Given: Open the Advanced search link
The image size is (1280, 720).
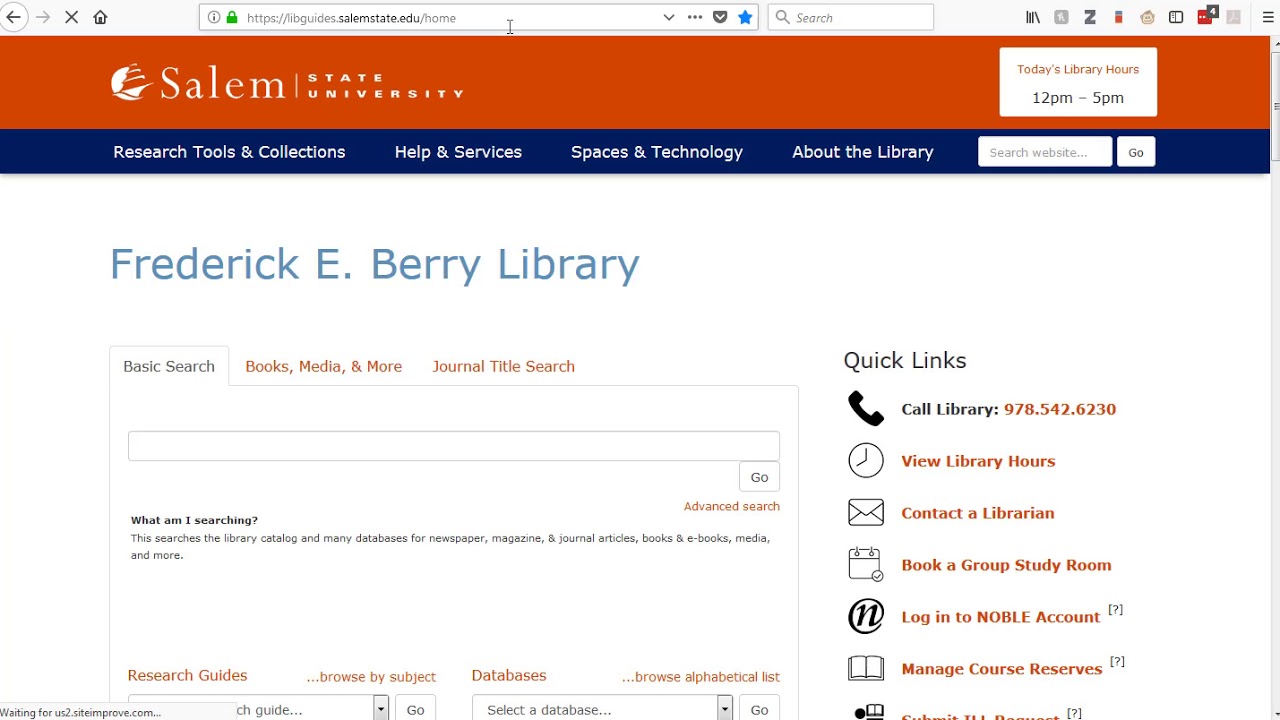Looking at the screenshot, I should tap(732, 506).
